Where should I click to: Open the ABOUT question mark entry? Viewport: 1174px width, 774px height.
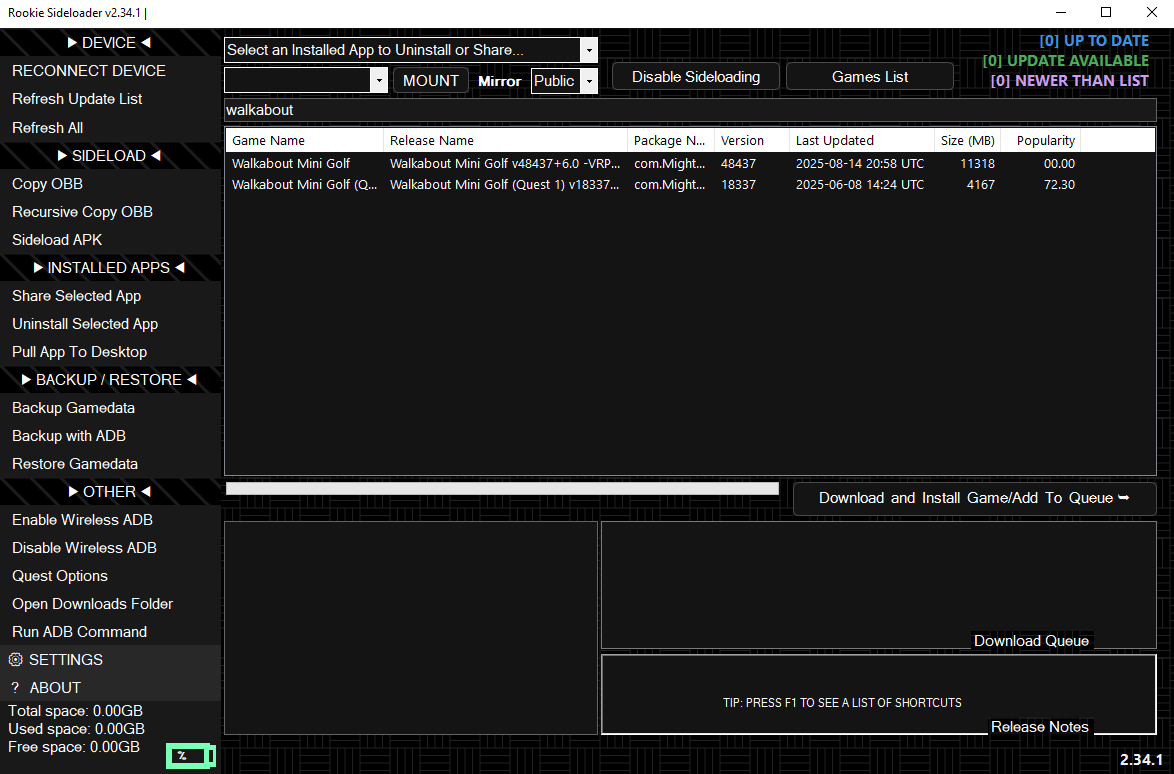tap(111, 687)
